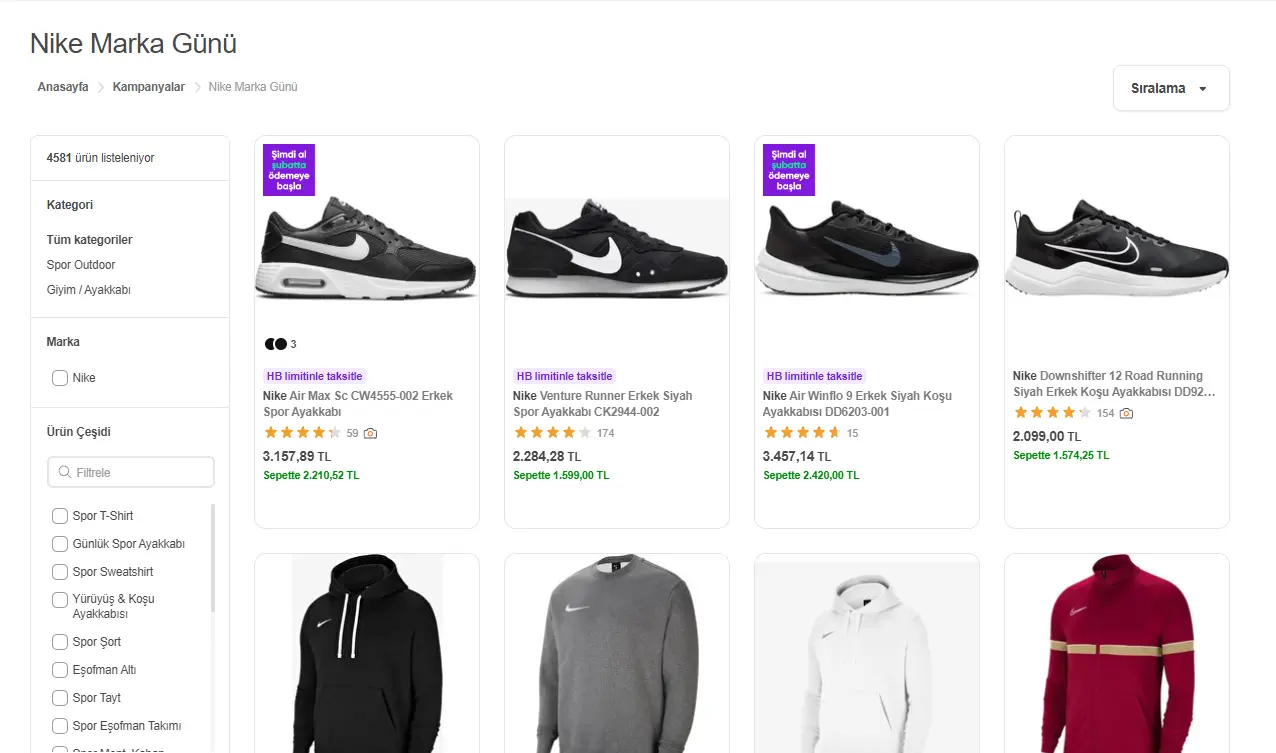The height and width of the screenshot is (753, 1276).
Task: Click purple "Şimdi al" badge on Air Winflo
Action: coord(789,170)
